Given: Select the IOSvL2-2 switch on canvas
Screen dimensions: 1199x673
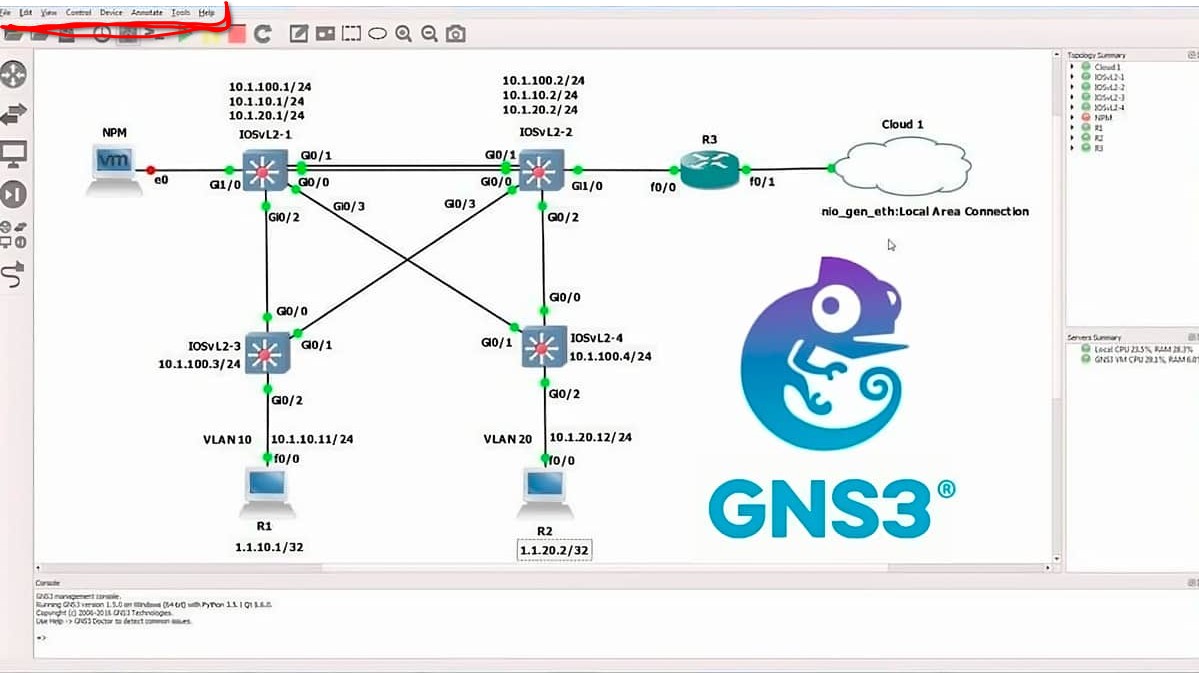Looking at the screenshot, I should pyautogui.click(x=541, y=170).
